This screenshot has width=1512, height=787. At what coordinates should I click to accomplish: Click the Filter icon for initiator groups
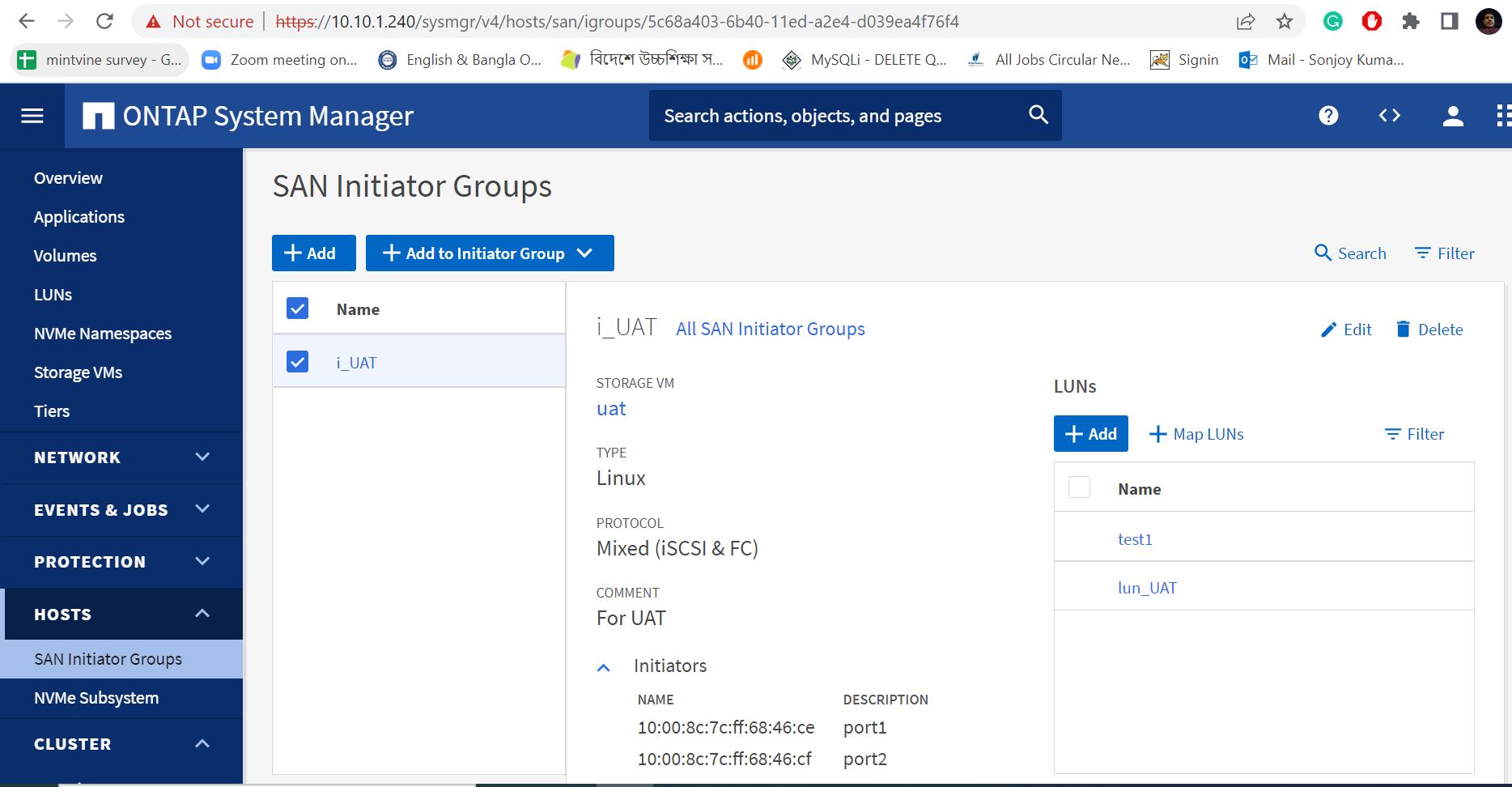pos(1422,253)
